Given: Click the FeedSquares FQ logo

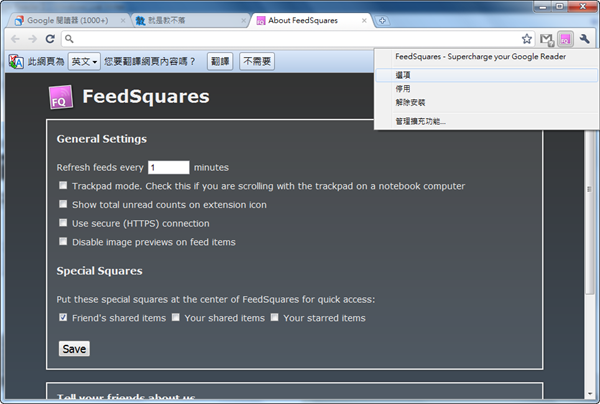Looking at the screenshot, I should pos(60,97).
